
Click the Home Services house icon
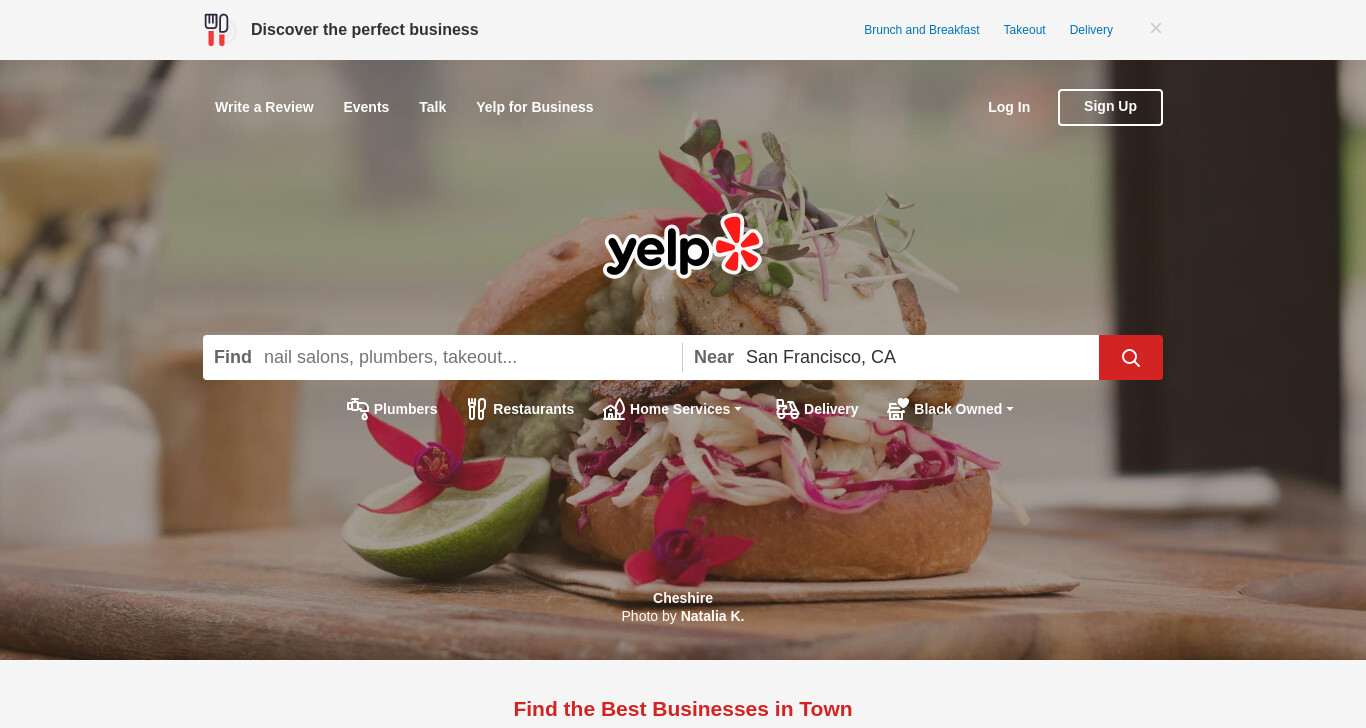click(614, 409)
